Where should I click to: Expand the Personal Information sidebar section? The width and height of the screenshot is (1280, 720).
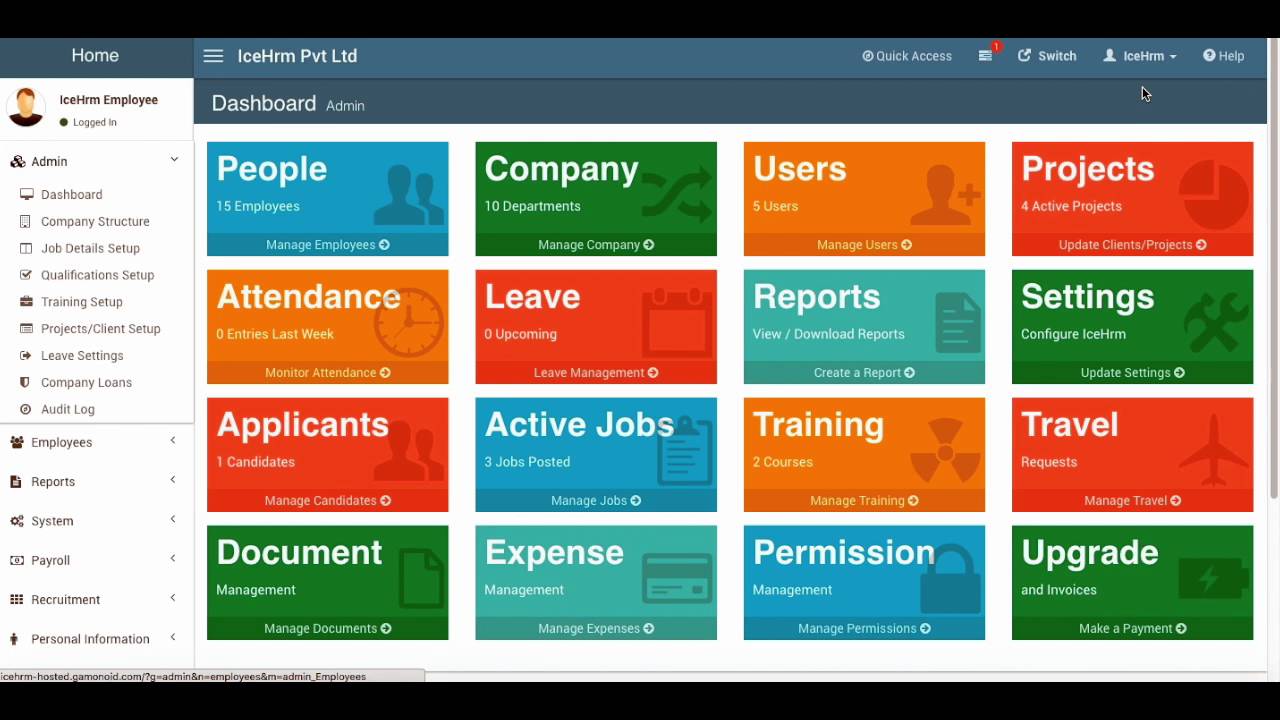97,639
